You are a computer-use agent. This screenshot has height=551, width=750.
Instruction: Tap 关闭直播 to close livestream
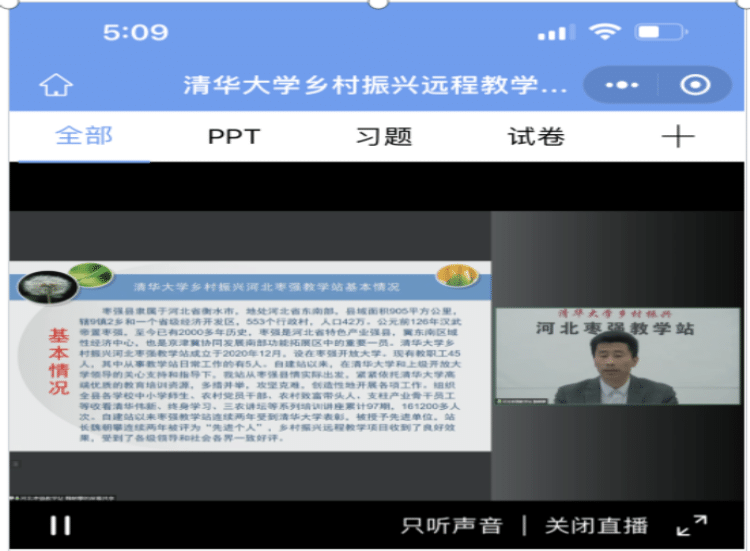[596, 526]
